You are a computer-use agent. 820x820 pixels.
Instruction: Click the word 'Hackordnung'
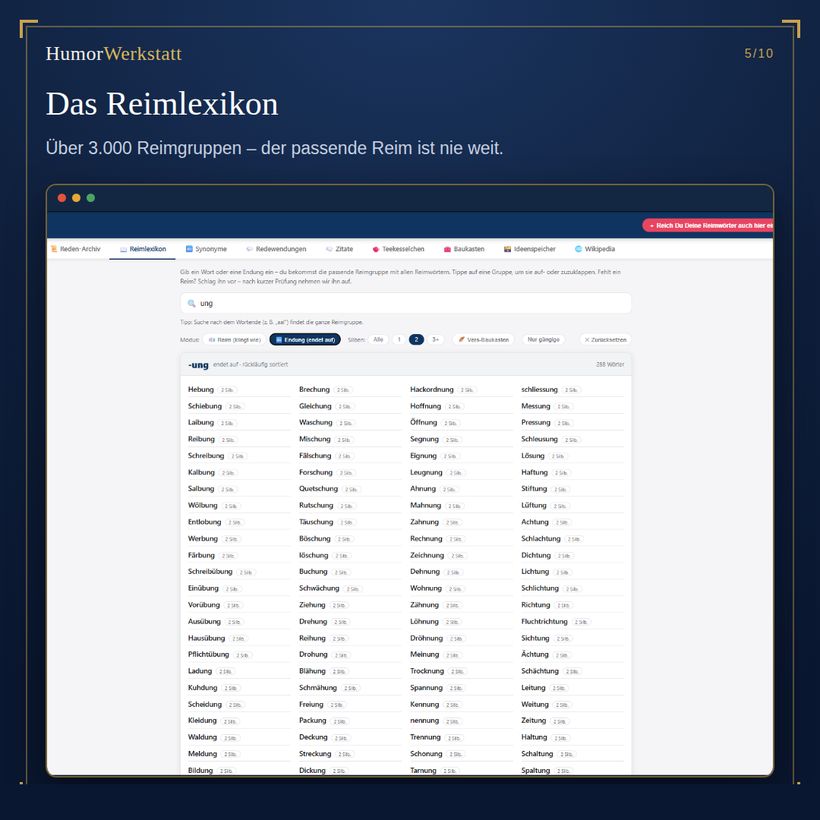tap(431, 390)
